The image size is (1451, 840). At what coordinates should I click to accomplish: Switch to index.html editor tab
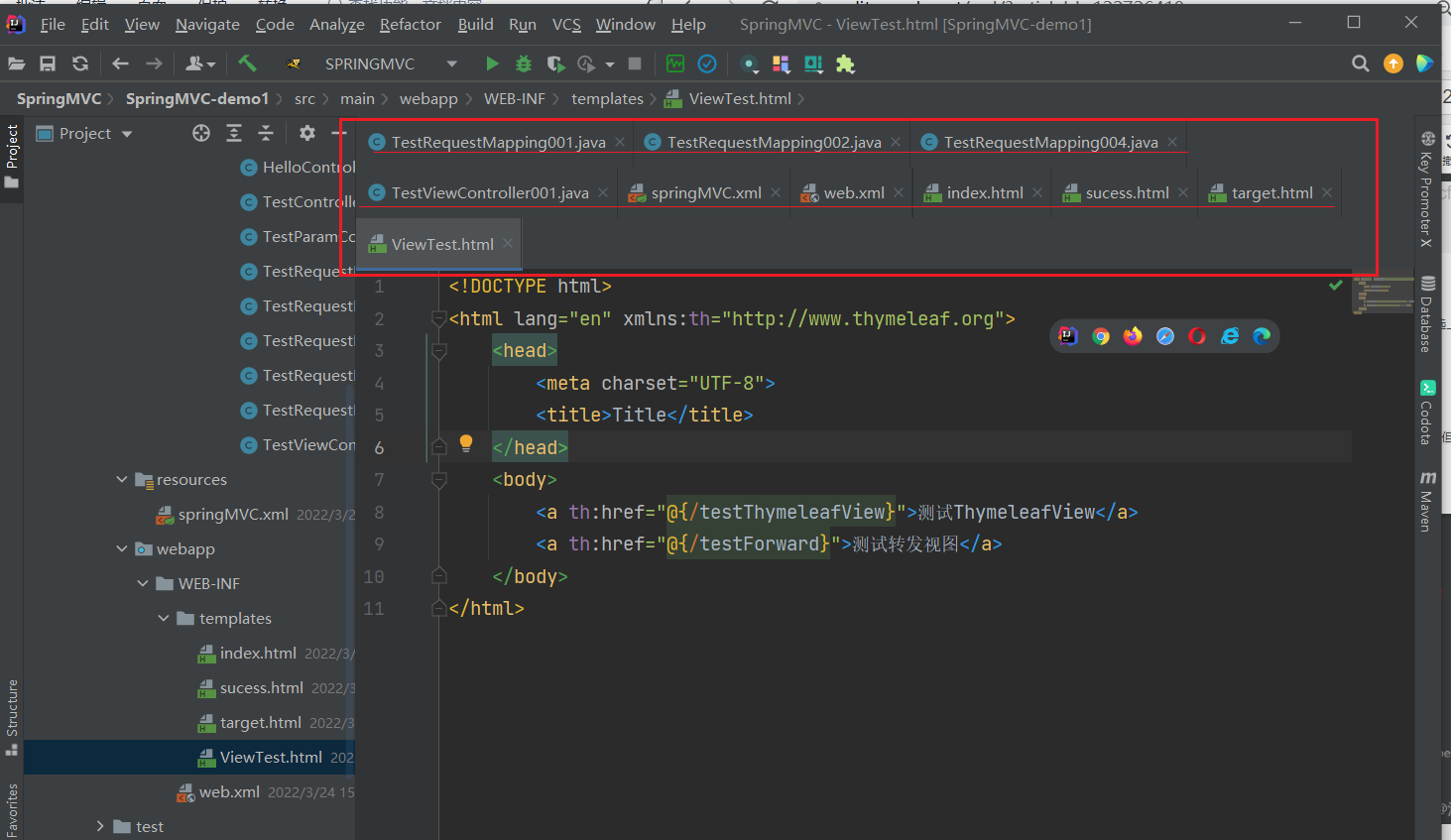tap(985, 192)
